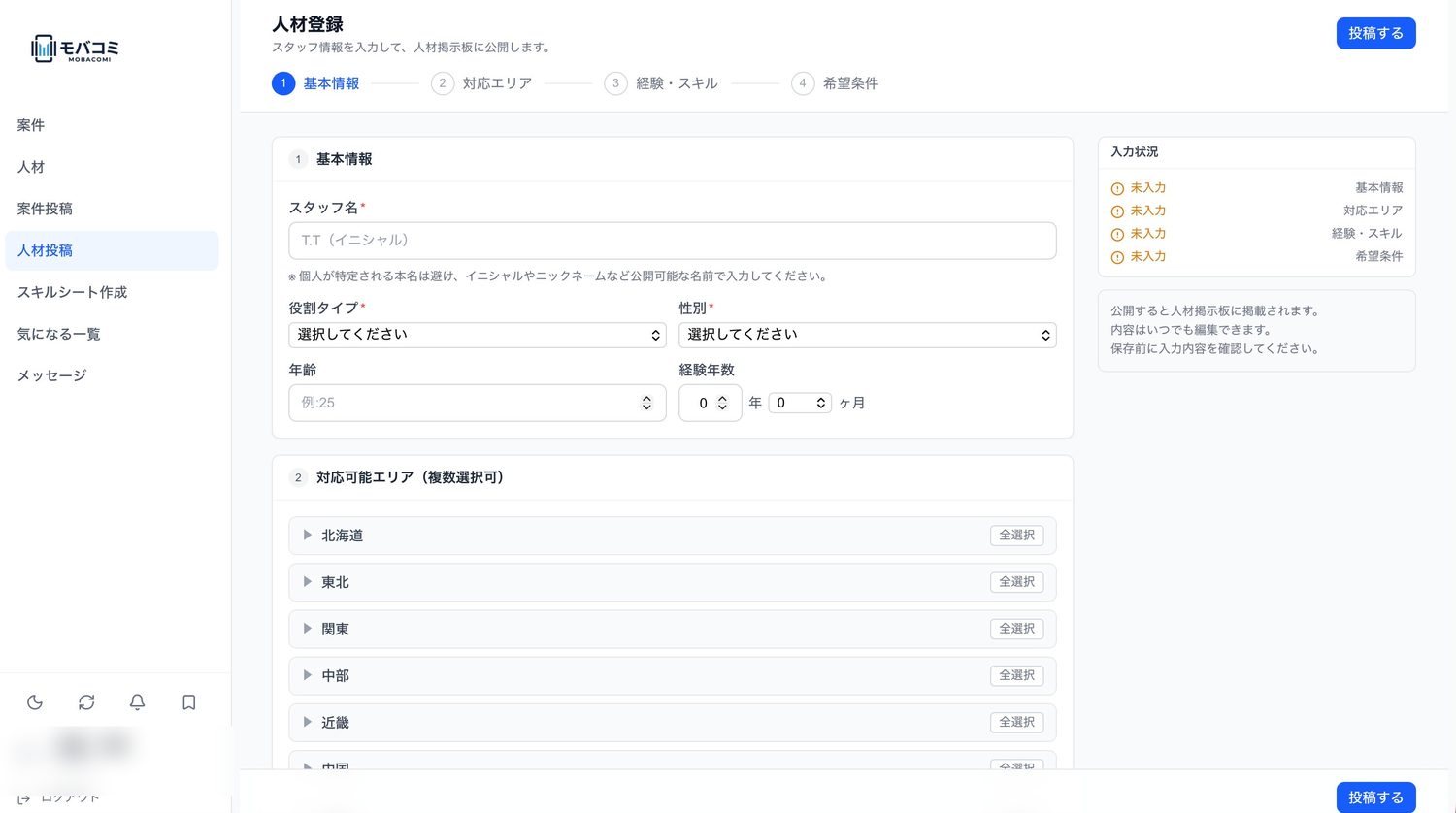The width and height of the screenshot is (1456, 813).
Task: Select all for 北海道 with 全選択
Action: pos(1017,536)
